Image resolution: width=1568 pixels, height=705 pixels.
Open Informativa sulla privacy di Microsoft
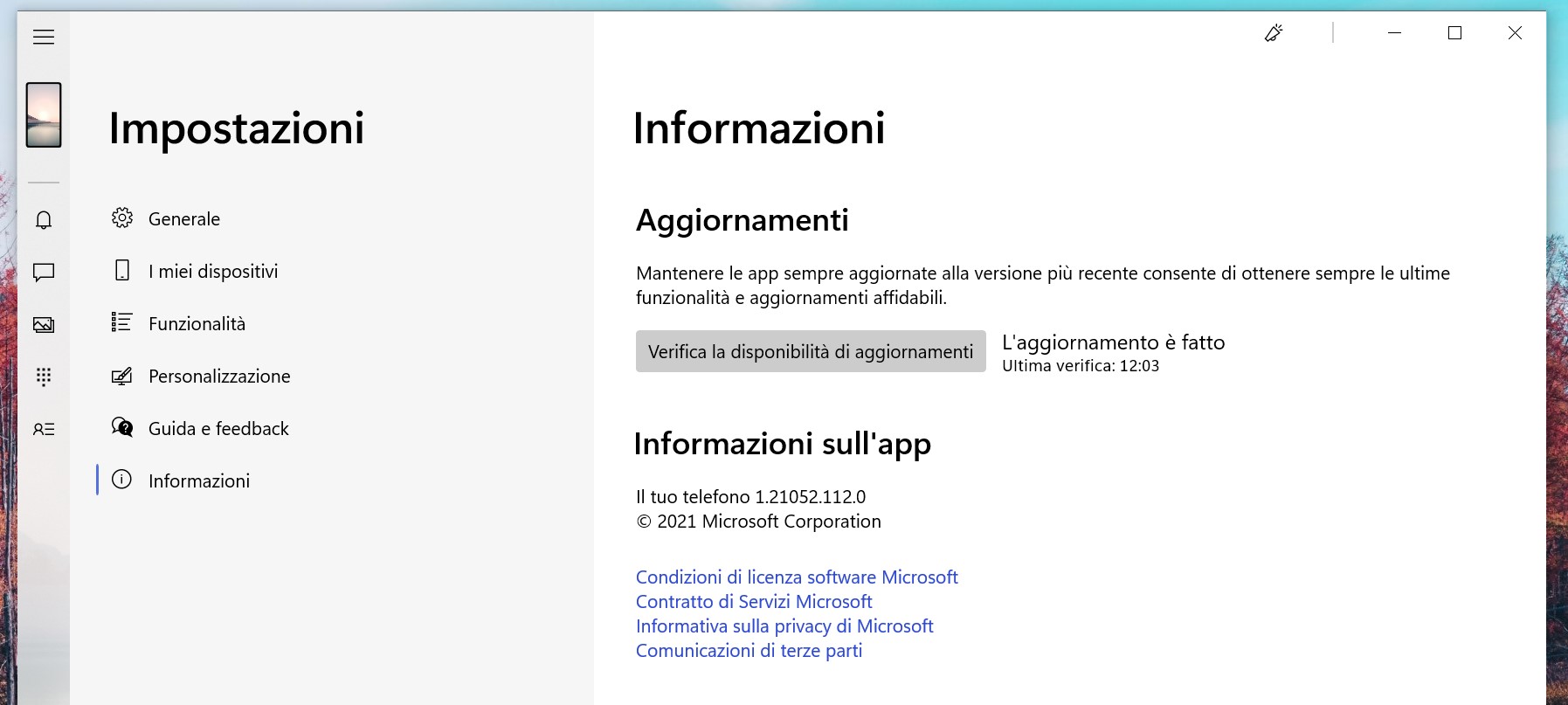784,626
